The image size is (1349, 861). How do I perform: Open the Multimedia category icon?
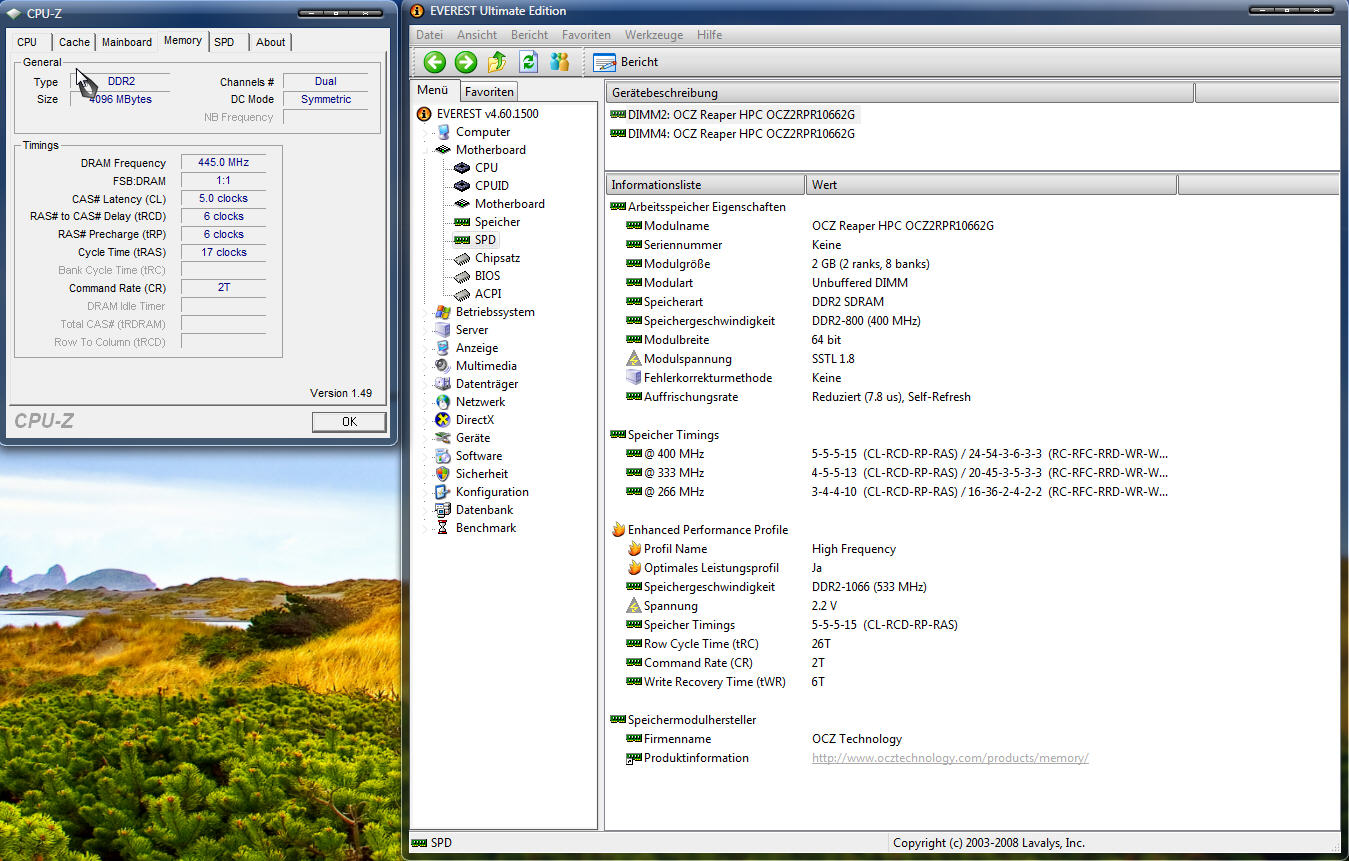click(443, 366)
